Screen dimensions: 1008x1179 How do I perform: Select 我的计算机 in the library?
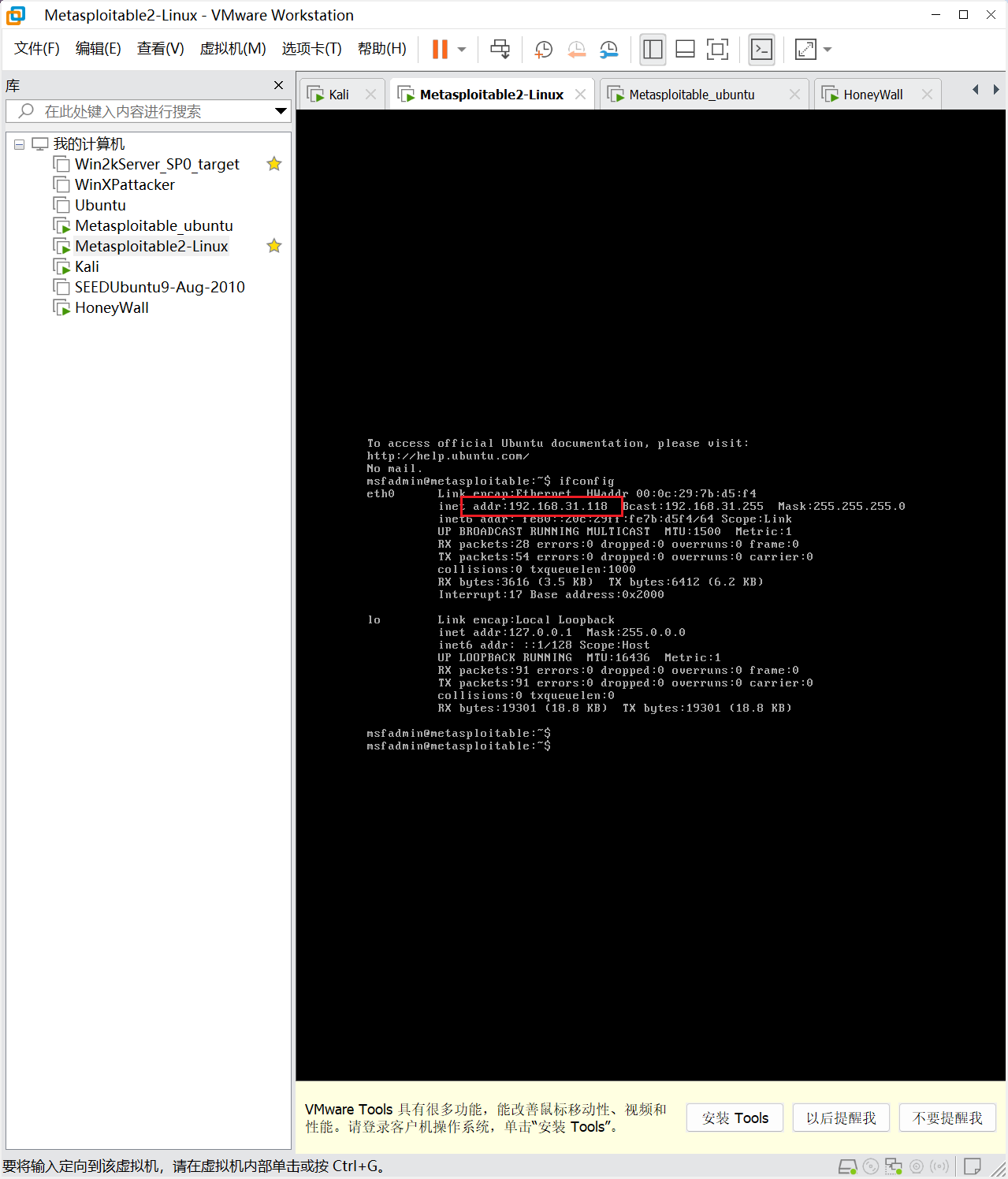88,144
